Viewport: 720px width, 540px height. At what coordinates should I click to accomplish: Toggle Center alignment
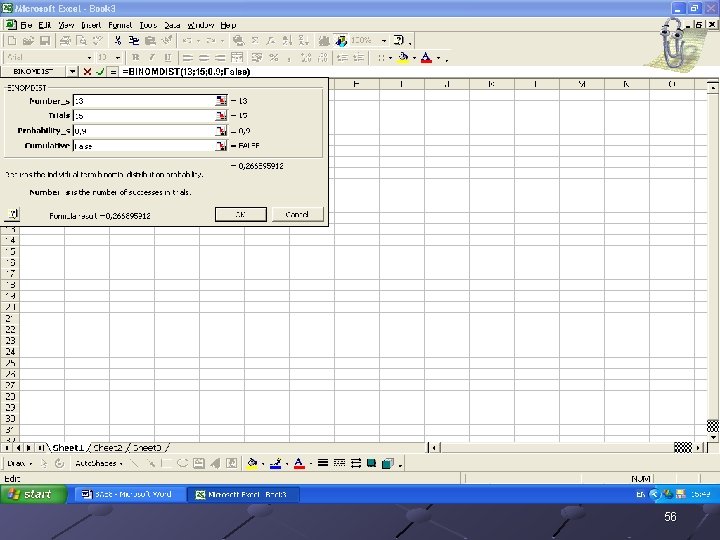204,57
